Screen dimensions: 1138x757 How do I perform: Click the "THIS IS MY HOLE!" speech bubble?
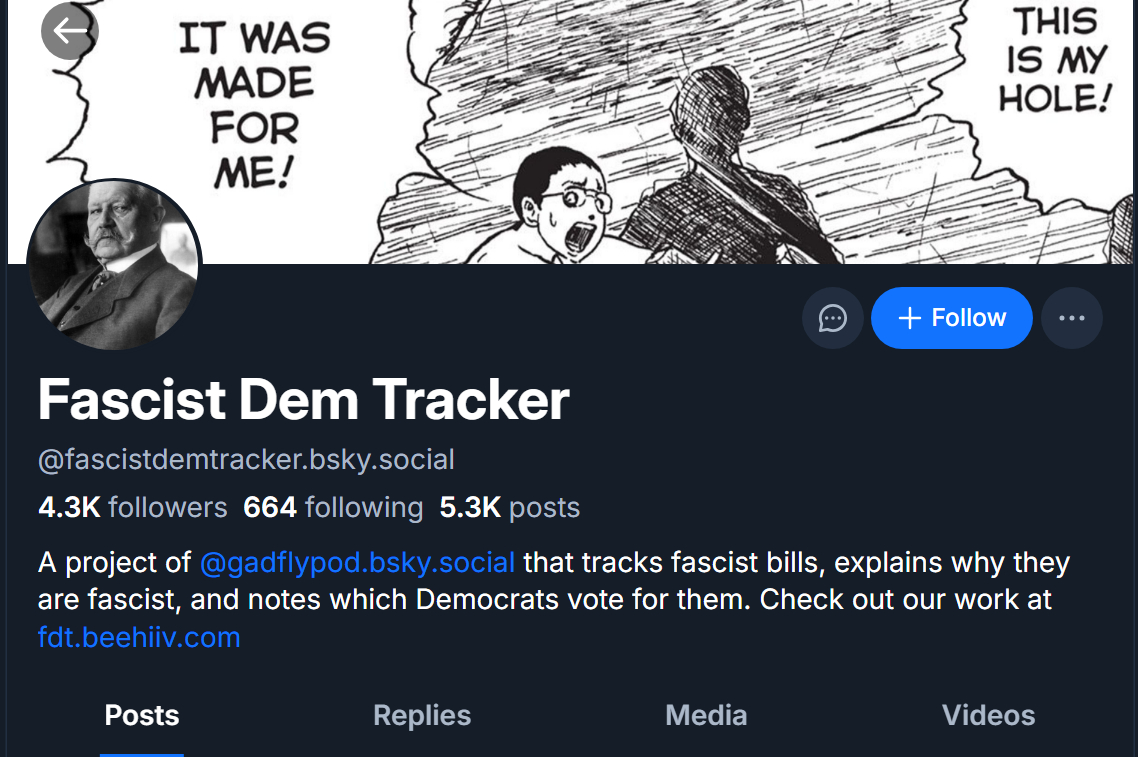click(1054, 60)
